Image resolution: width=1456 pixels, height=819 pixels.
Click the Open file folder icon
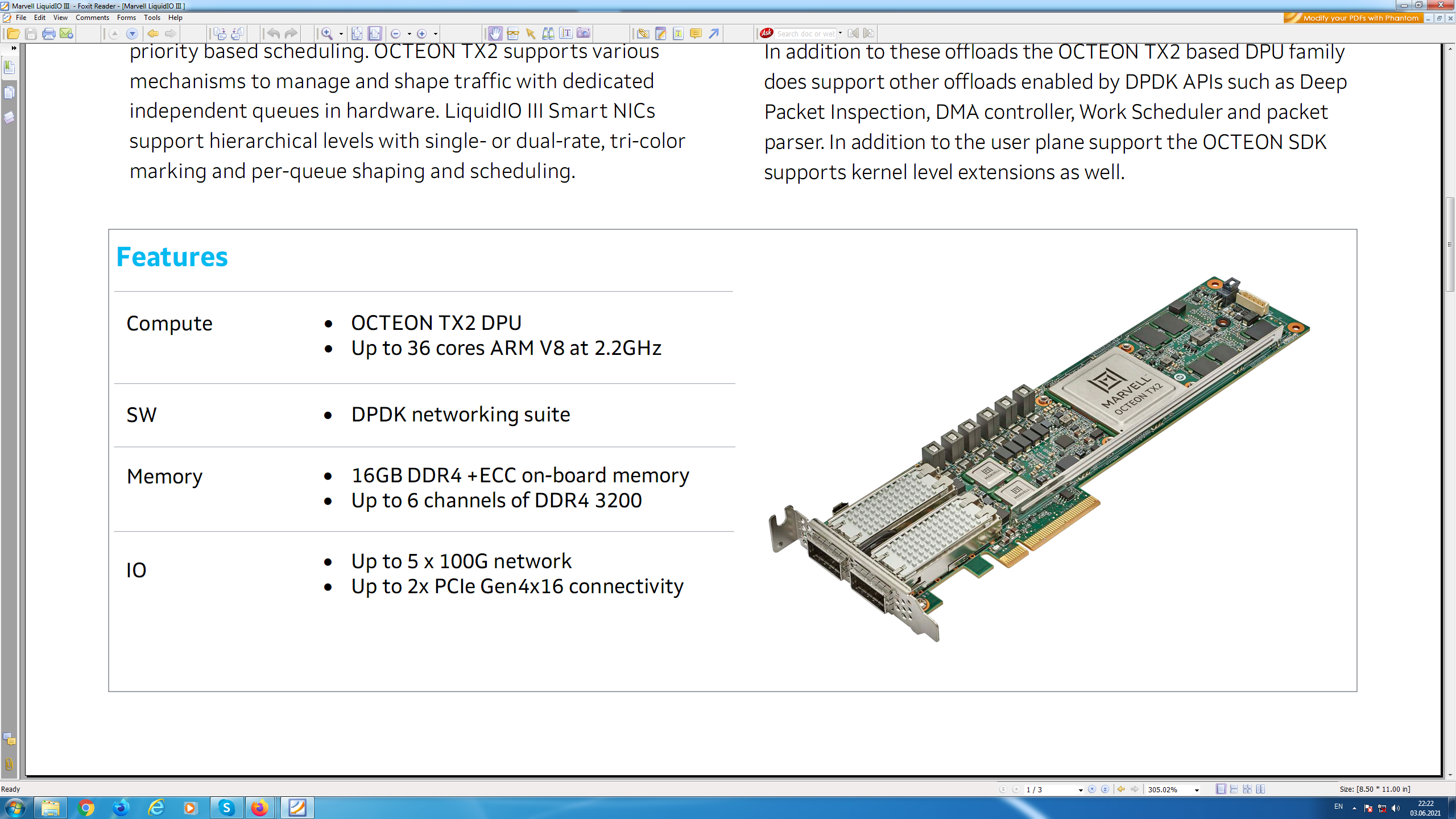(x=13, y=34)
